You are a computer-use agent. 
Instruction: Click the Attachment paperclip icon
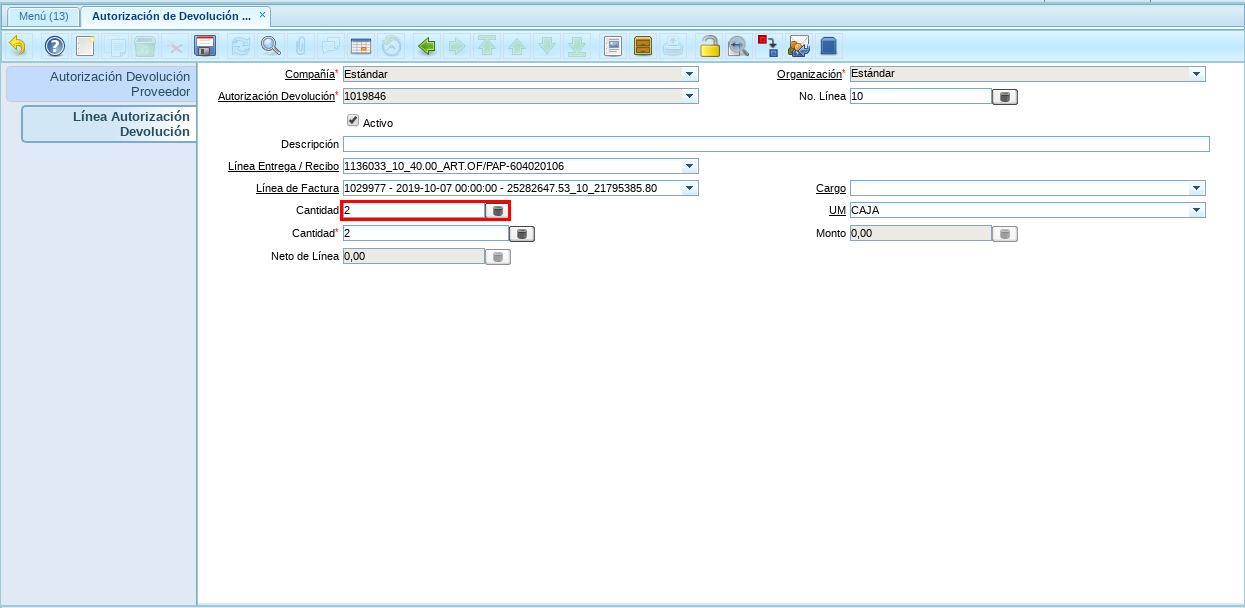point(300,46)
